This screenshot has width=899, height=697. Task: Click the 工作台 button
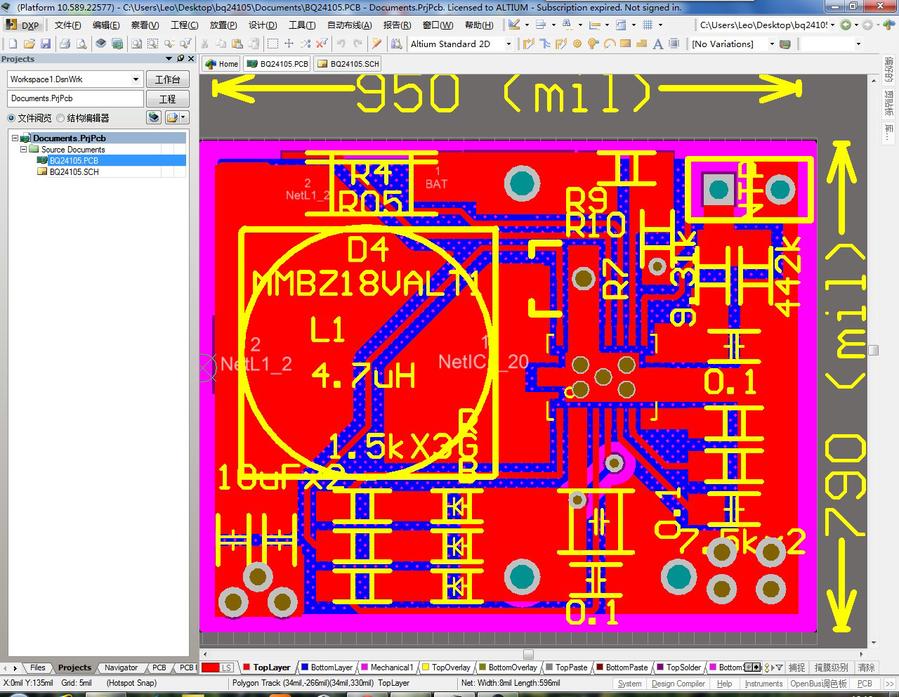pyautogui.click(x=167, y=79)
